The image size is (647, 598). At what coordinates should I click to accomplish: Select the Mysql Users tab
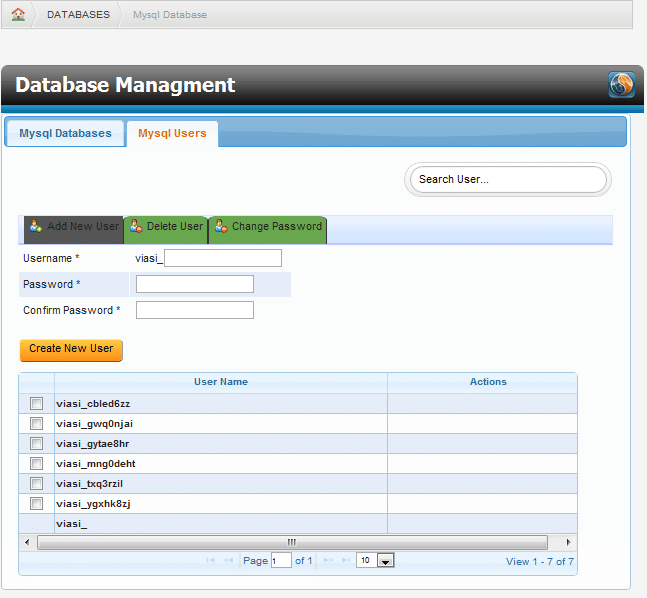pos(172,133)
